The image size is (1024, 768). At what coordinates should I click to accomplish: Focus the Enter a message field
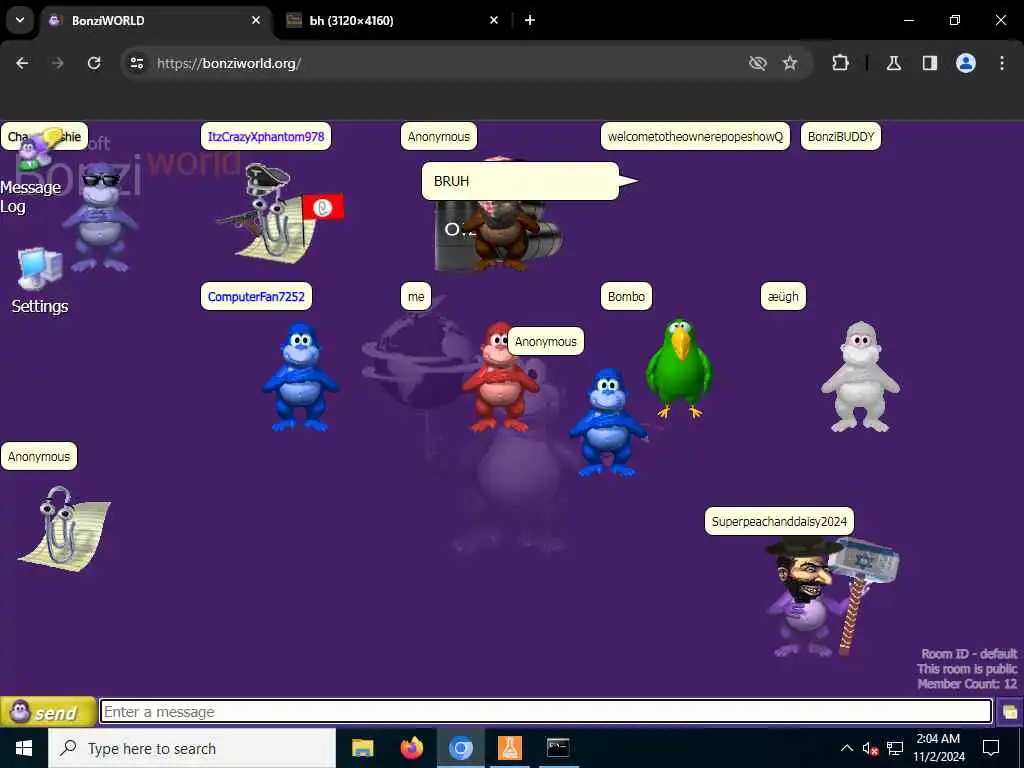click(546, 712)
